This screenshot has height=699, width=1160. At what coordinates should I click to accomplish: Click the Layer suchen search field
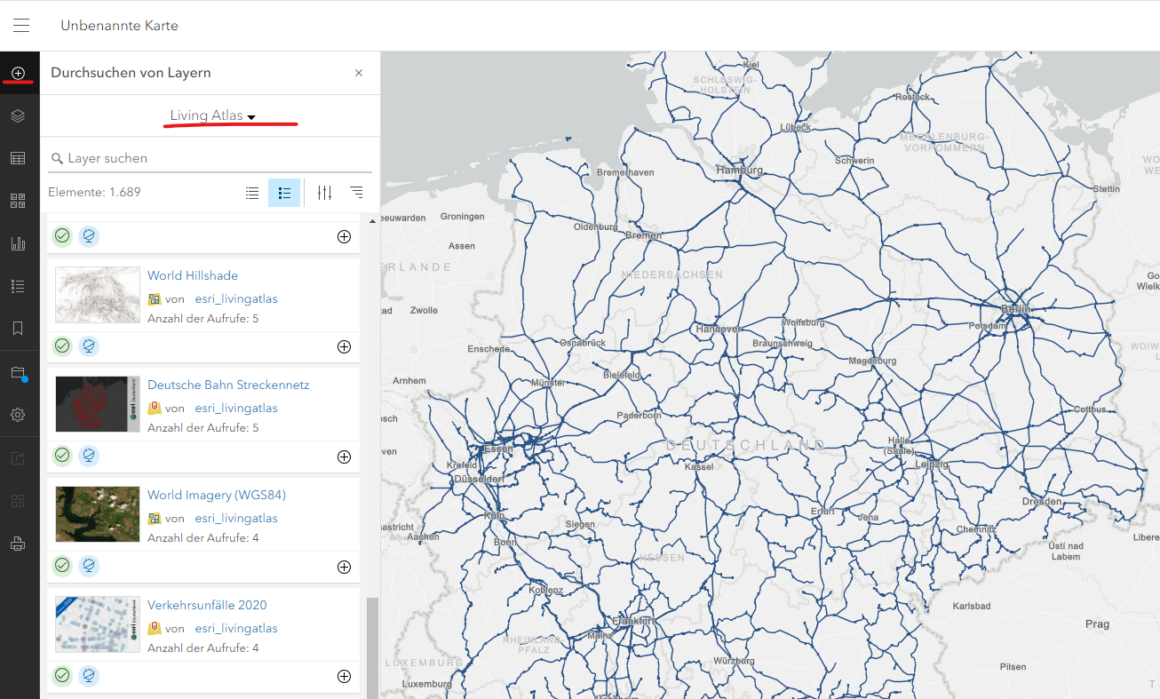point(210,158)
